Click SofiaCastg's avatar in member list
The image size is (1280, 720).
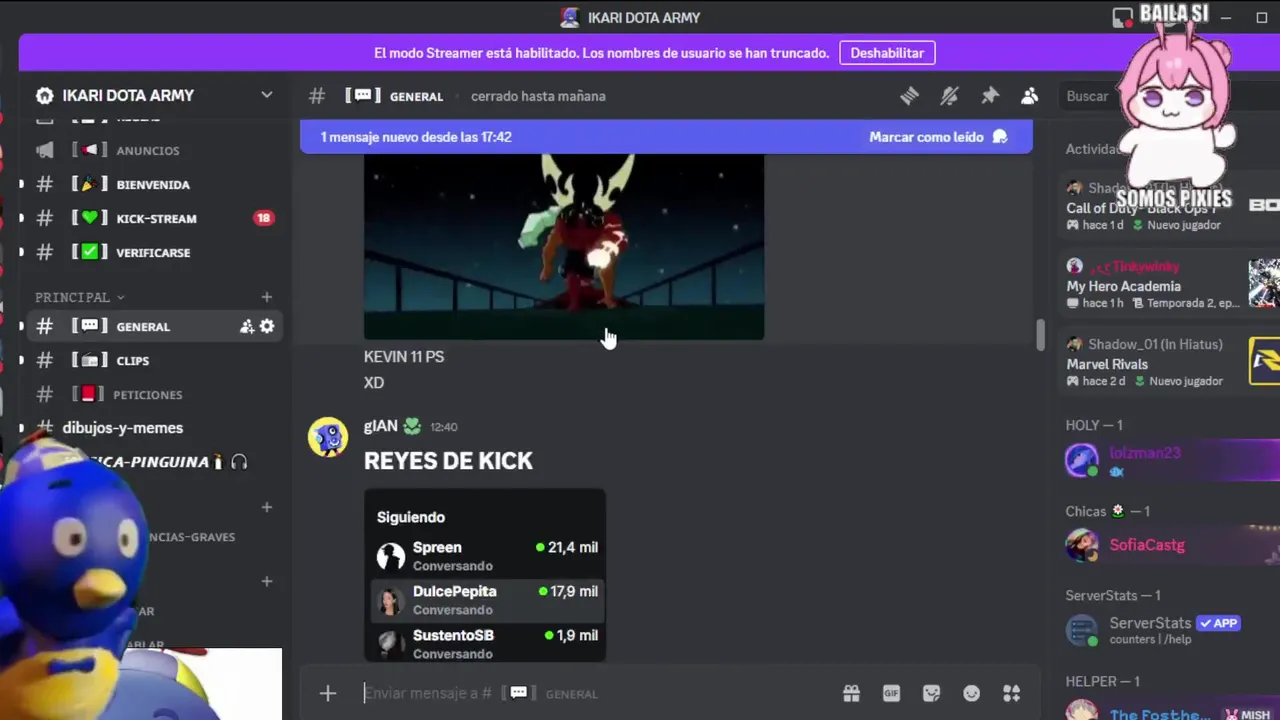1082,545
